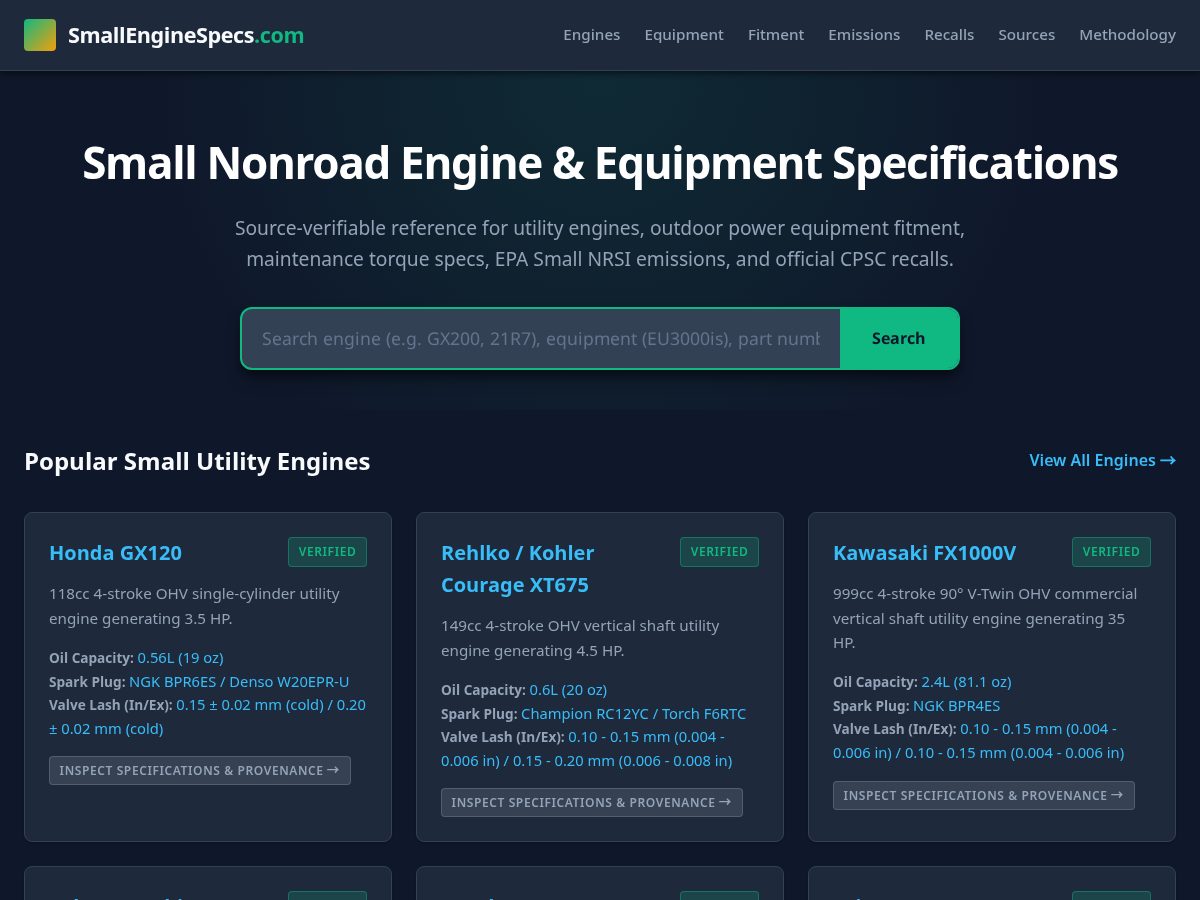The image size is (1200, 900).
Task: Open the Kawasaki FX1000V title link
Action: pos(924,553)
